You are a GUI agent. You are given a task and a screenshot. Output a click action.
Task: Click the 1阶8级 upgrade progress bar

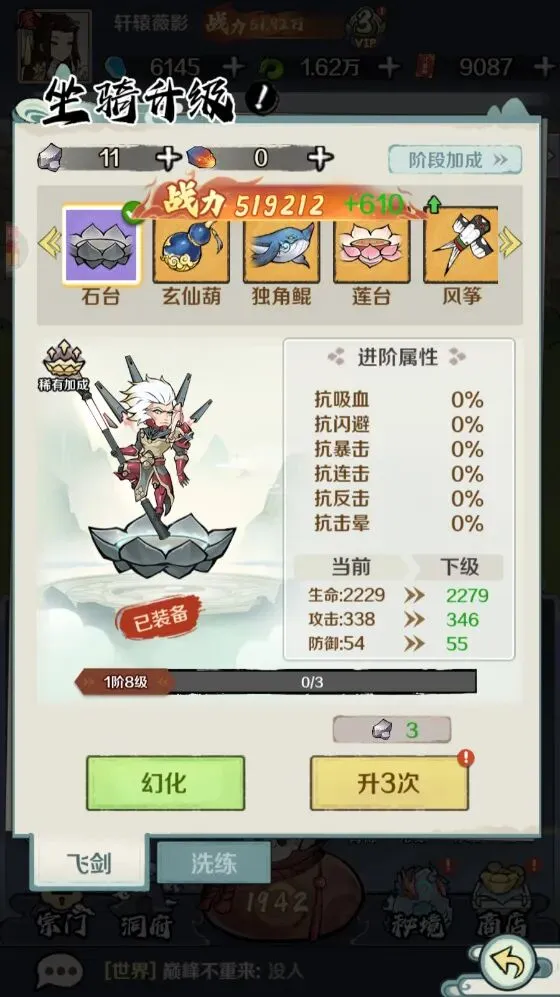pyautogui.click(x=275, y=682)
